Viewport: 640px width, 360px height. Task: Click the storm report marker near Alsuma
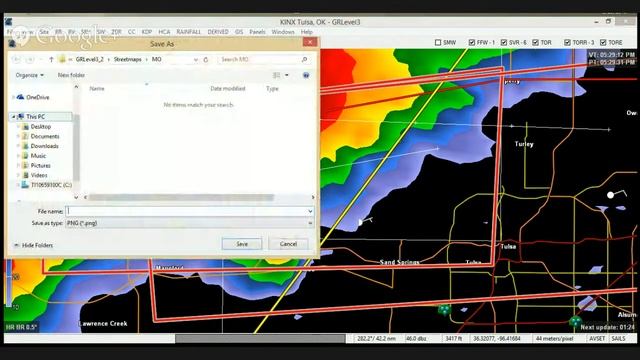pos(576,321)
